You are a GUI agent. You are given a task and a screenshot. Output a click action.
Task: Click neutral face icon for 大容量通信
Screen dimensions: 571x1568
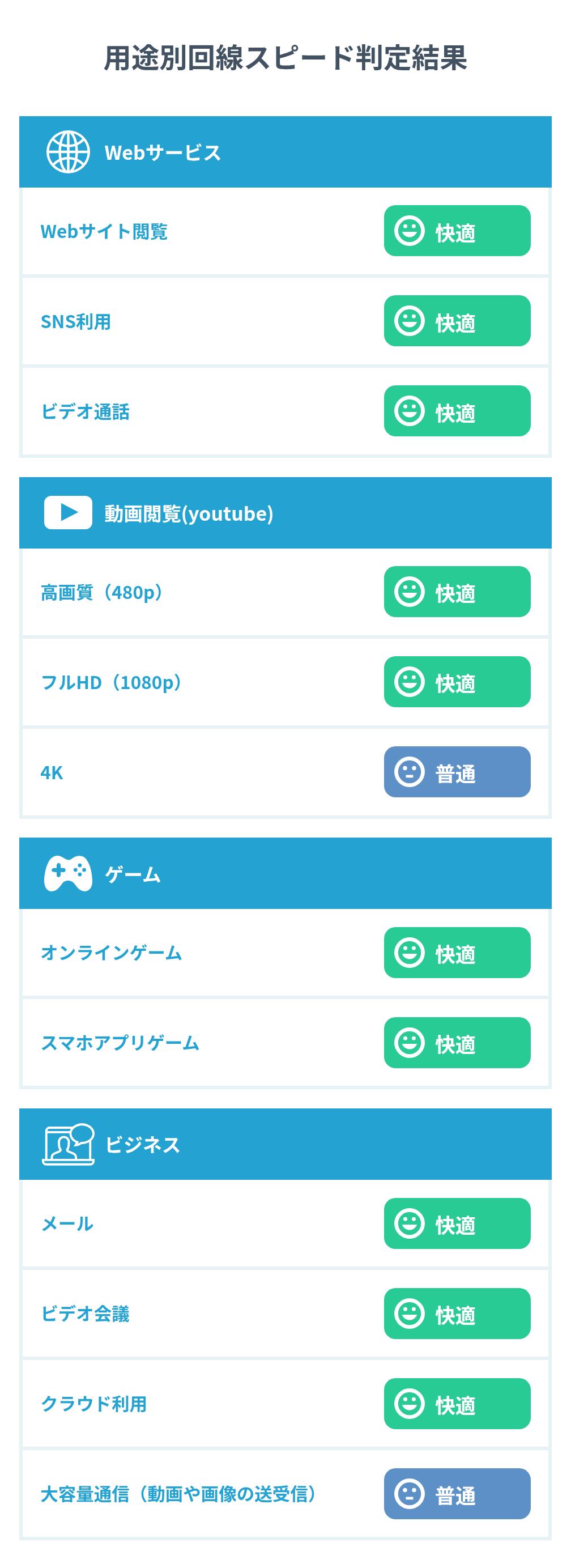[409, 1493]
